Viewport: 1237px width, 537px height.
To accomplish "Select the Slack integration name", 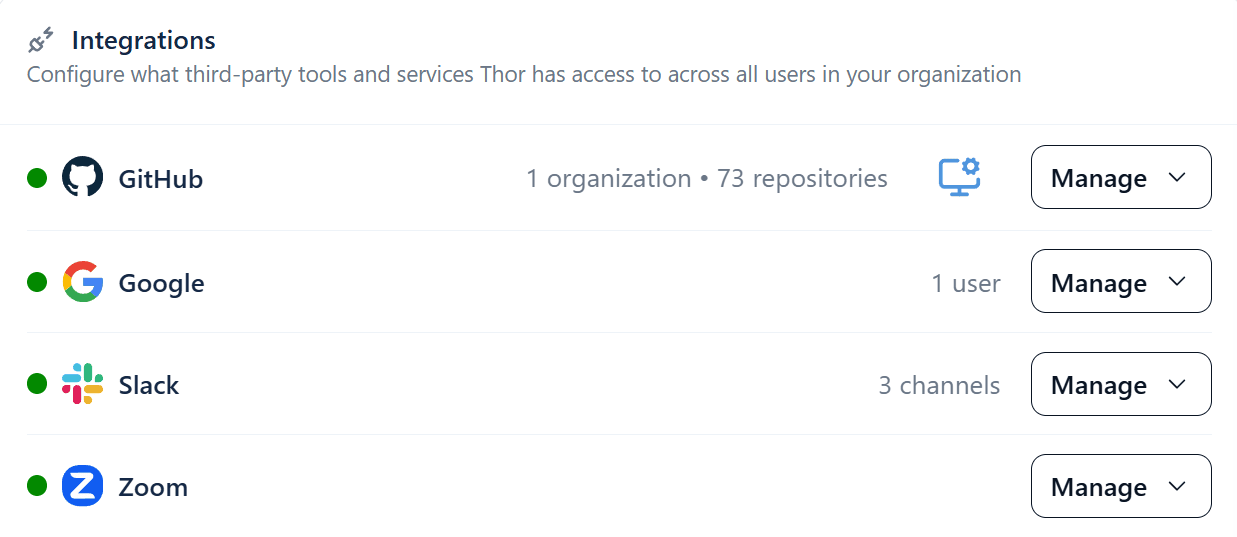I will click(x=148, y=385).
